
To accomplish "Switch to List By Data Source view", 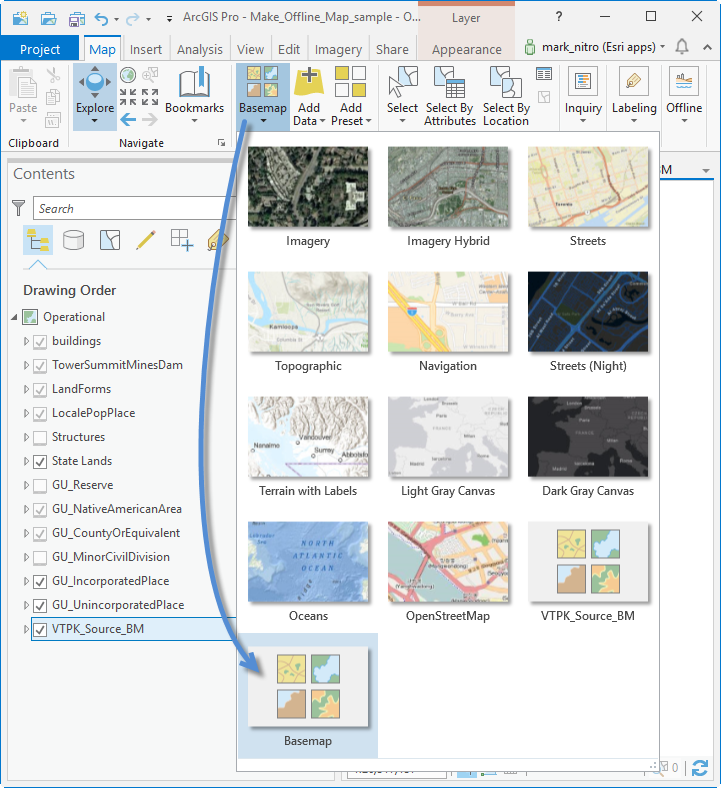I will pos(73,240).
